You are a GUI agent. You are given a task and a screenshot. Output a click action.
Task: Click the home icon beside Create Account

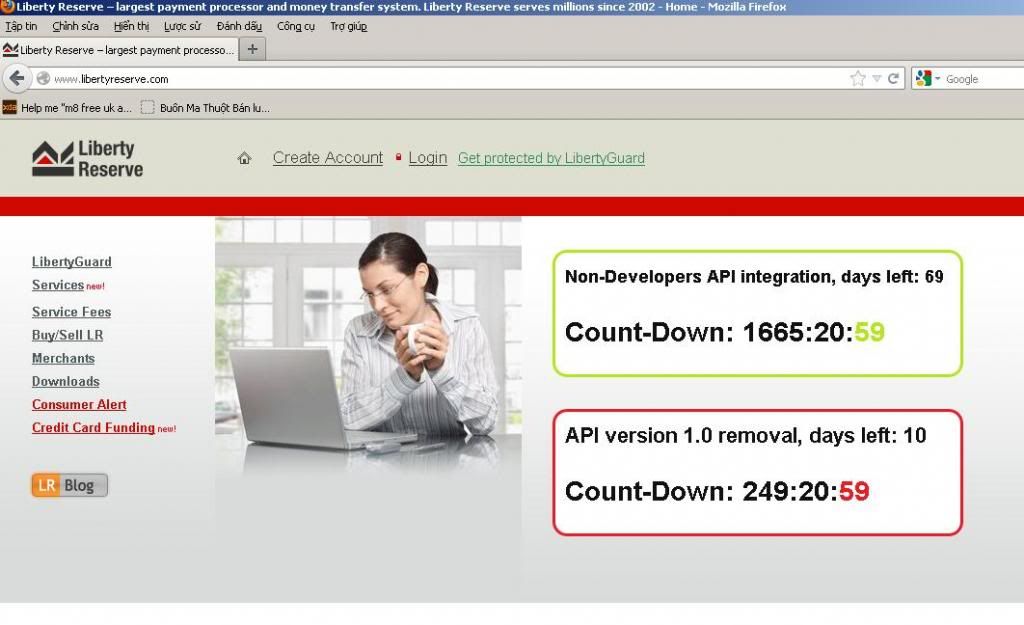click(244, 158)
